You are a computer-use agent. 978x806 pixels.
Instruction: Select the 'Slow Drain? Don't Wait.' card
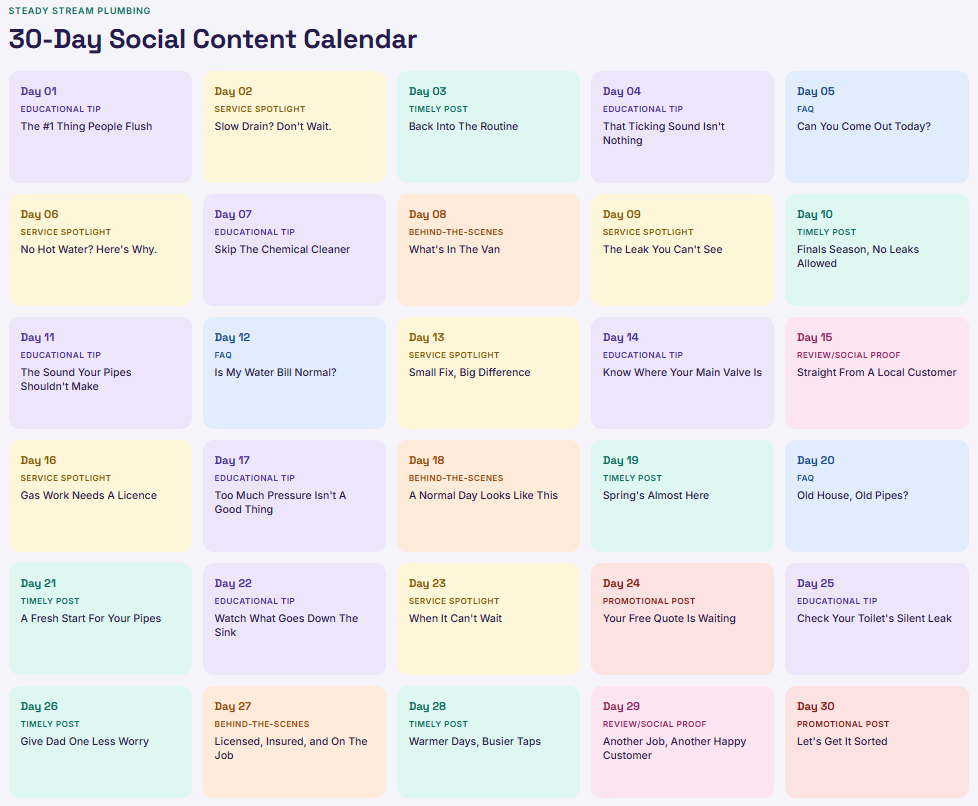coord(294,127)
